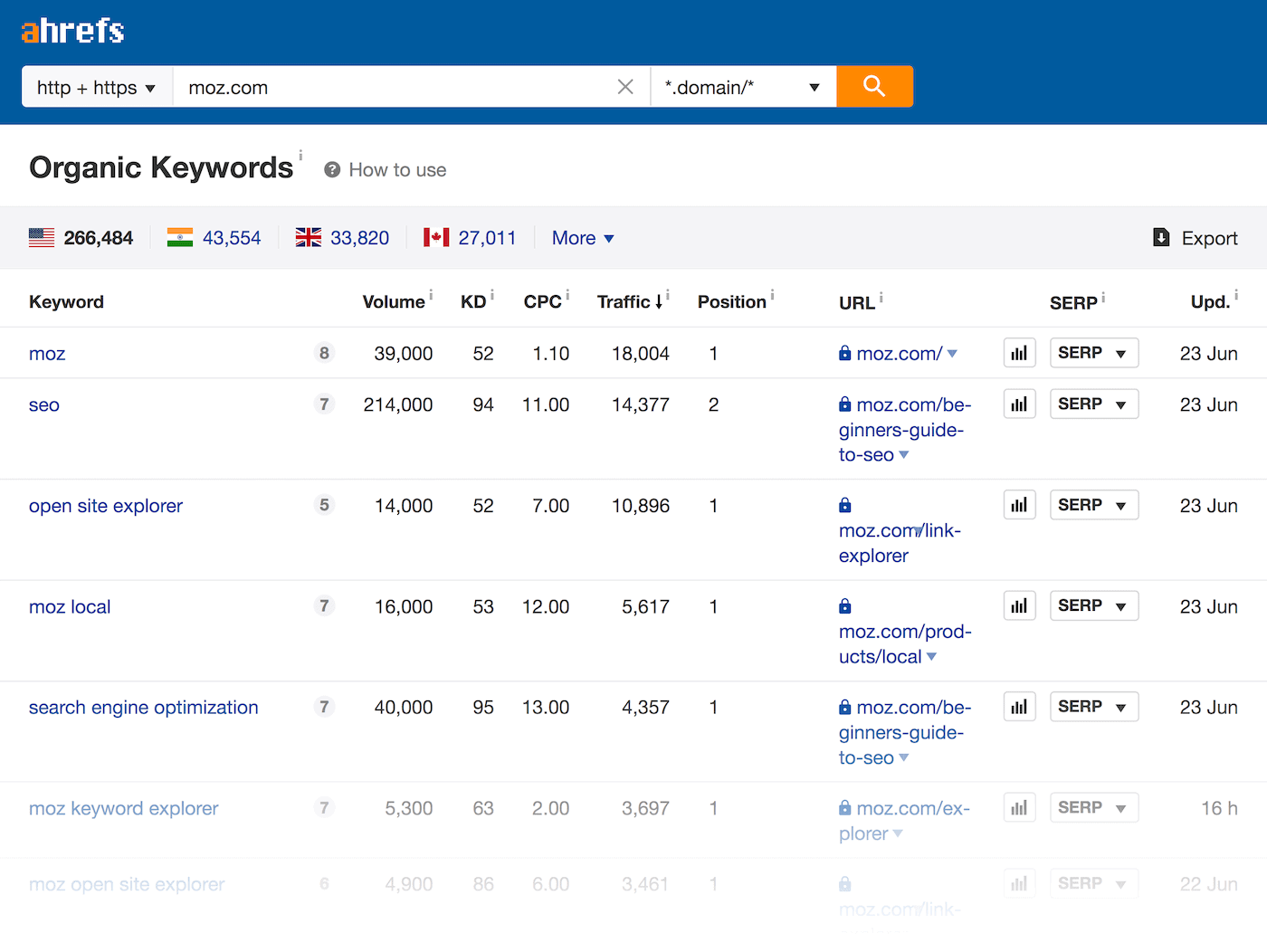Open SERP dropdown for open site explorer

point(1093,505)
